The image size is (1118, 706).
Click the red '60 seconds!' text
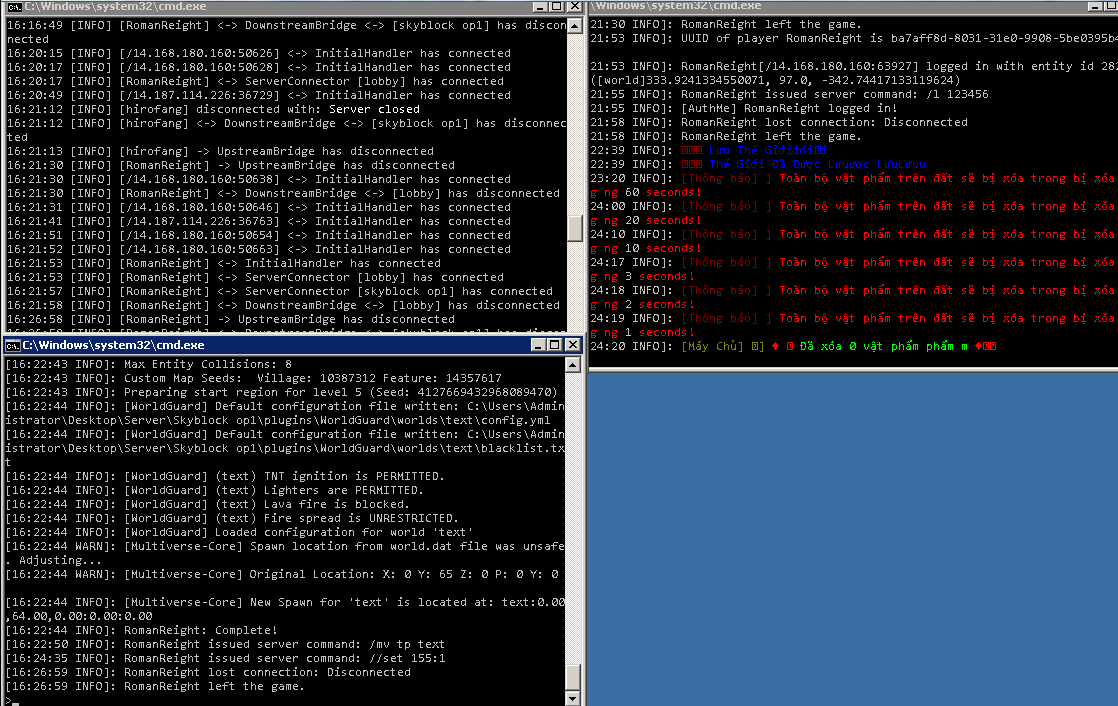(x=663, y=193)
